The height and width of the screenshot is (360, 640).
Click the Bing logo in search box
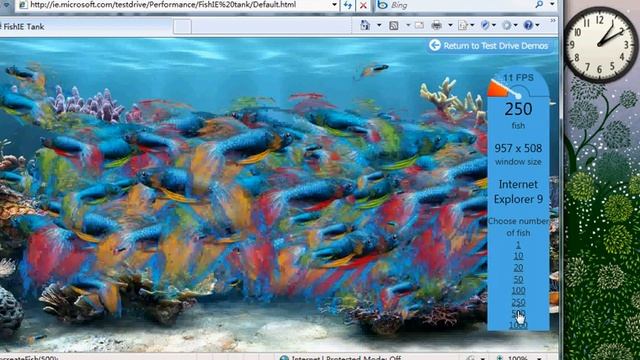(x=382, y=5)
